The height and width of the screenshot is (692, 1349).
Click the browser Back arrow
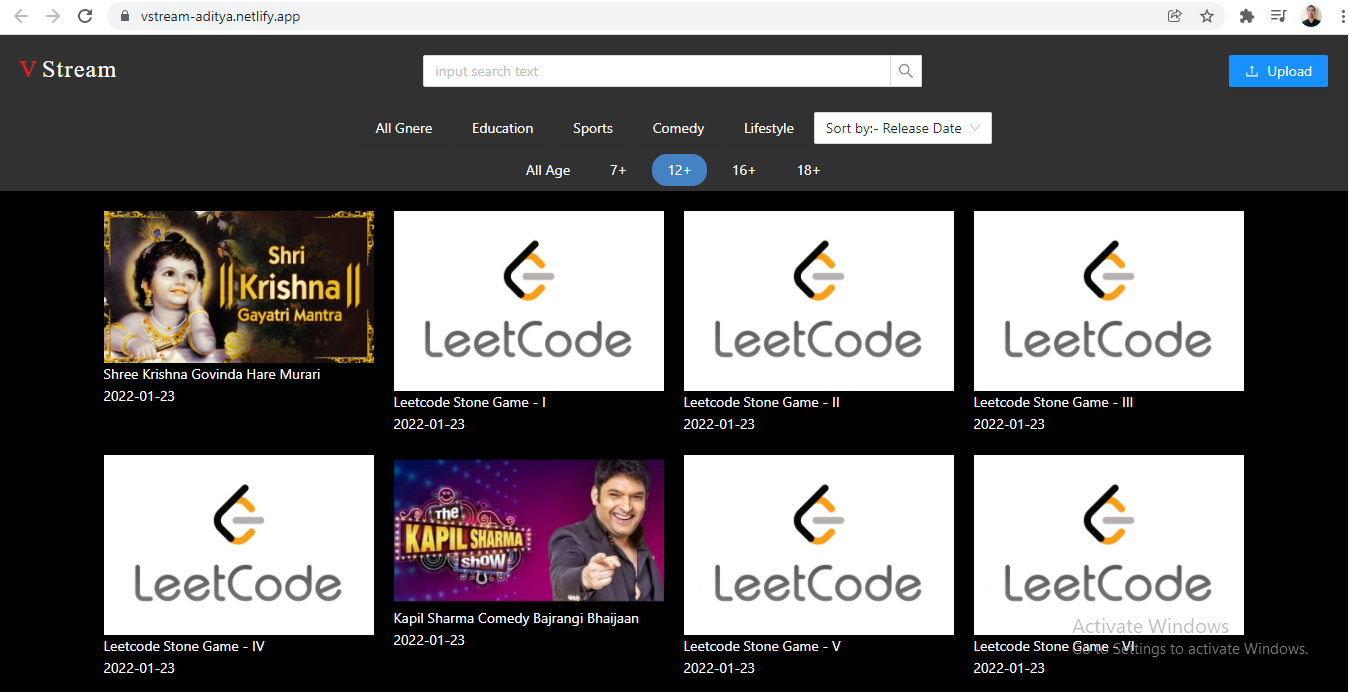tap(21, 16)
